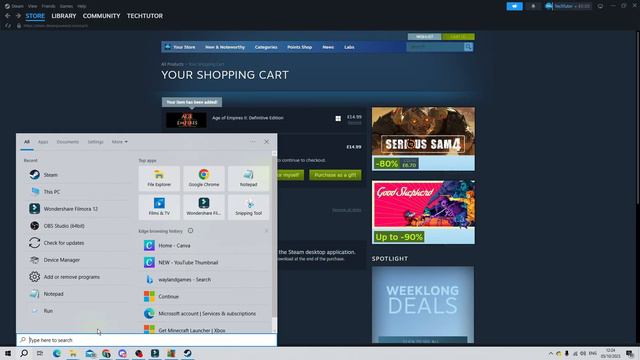Open Notepad top app tile

248,178
